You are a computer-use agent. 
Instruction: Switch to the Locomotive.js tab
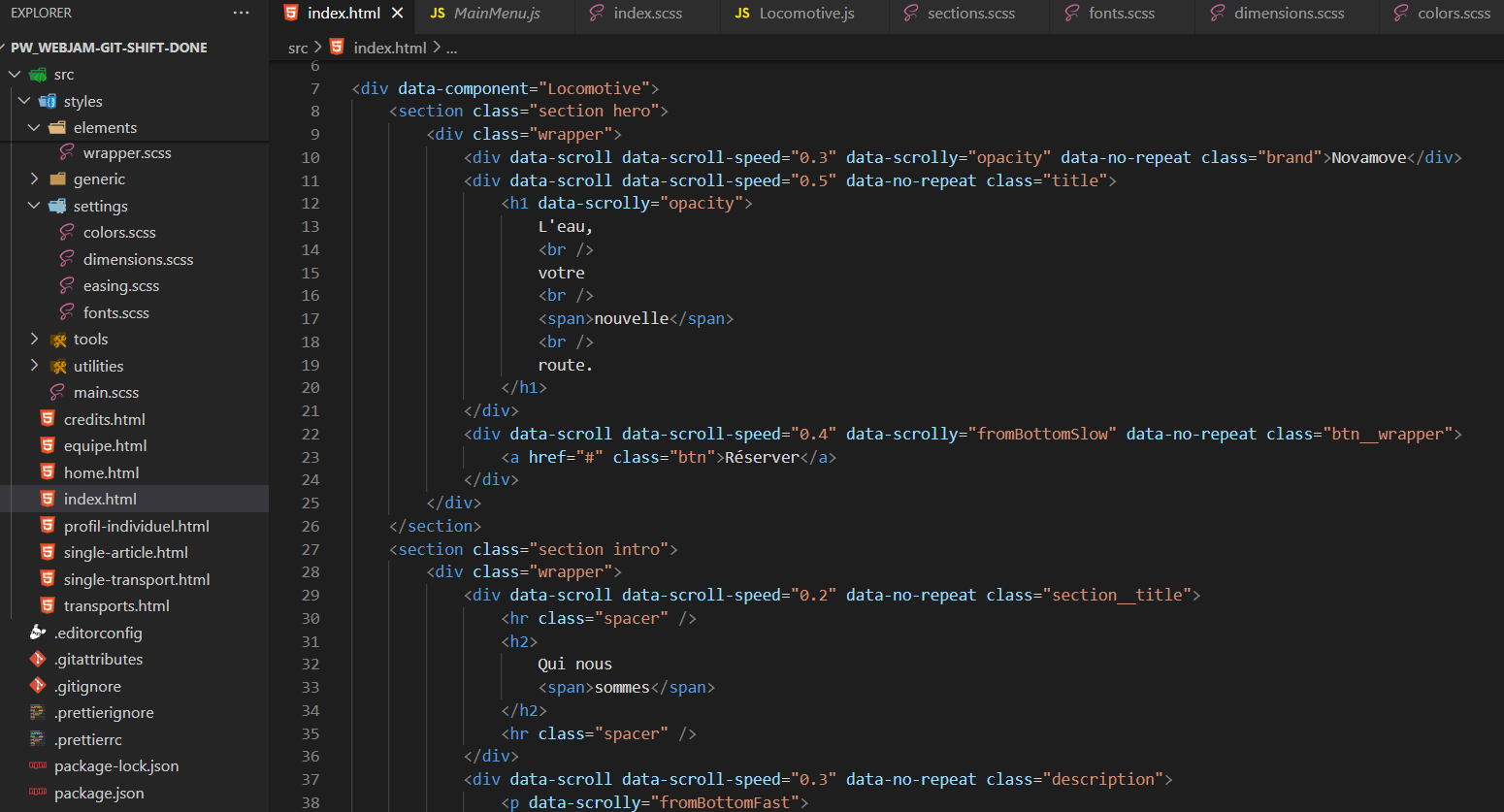coord(803,13)
